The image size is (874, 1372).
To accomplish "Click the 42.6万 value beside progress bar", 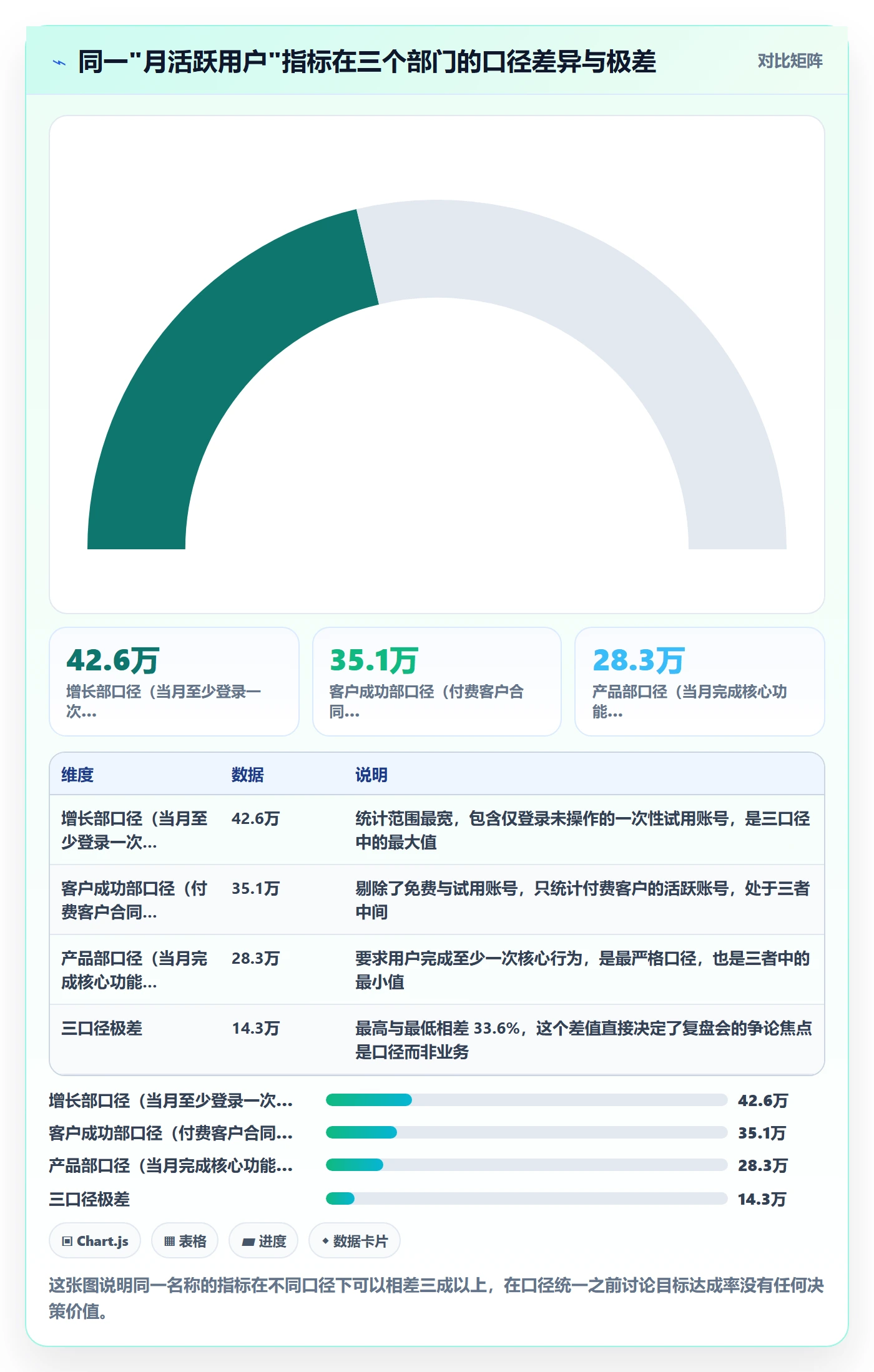I will click(x=763, y=1100).
